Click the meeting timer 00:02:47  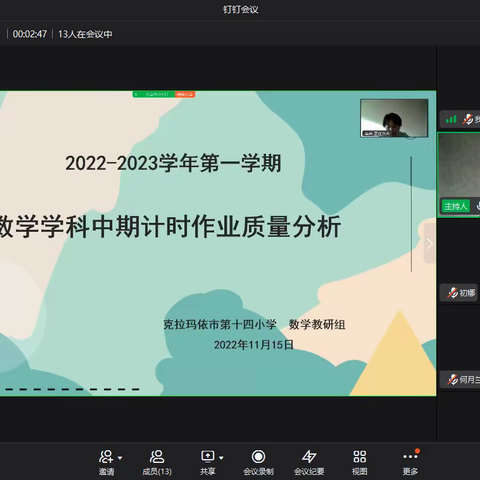pyautogui.click(x=30, y=34)
